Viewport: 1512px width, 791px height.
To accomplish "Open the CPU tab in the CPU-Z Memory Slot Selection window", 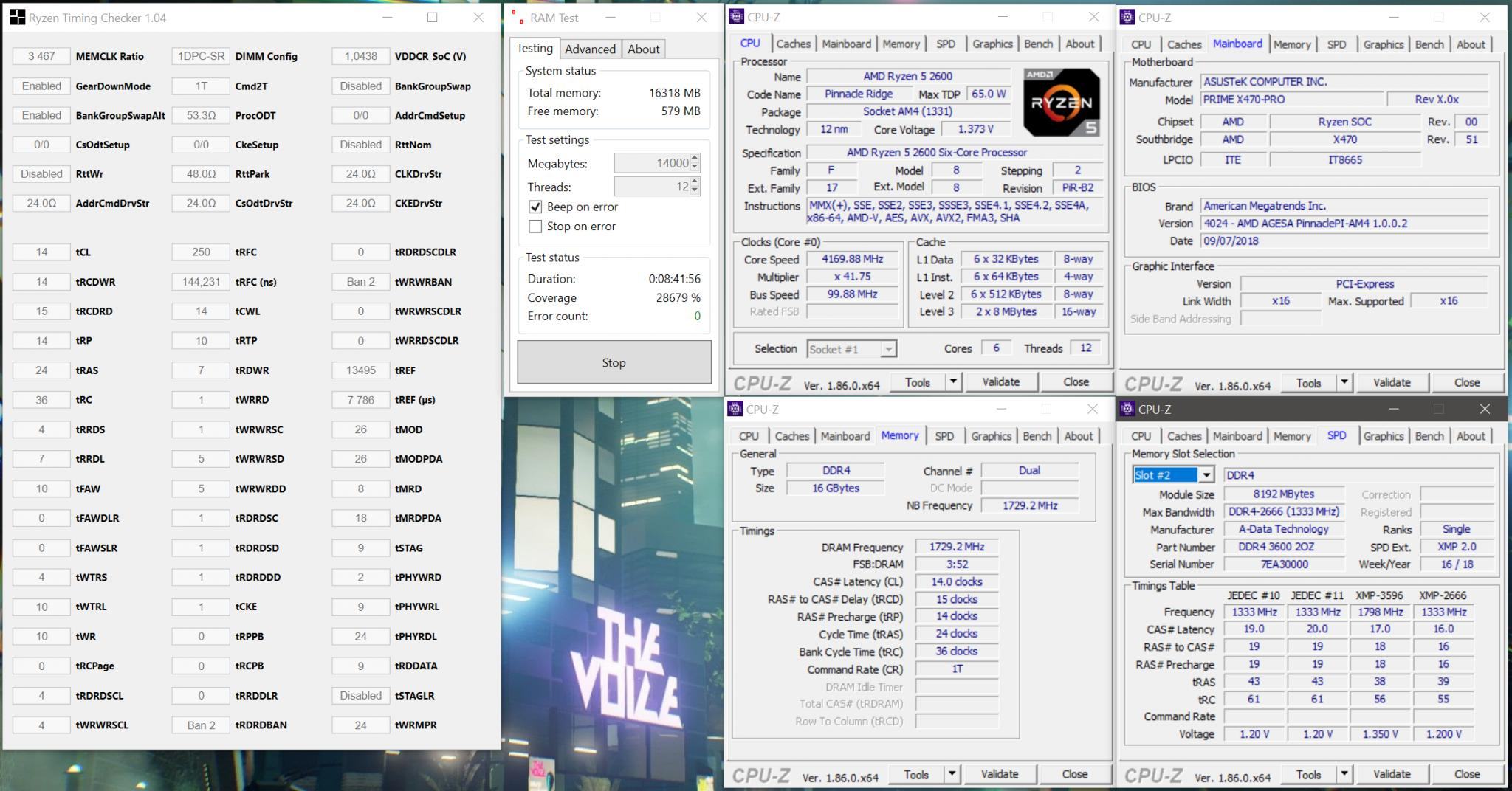I will click(1141, 436).
